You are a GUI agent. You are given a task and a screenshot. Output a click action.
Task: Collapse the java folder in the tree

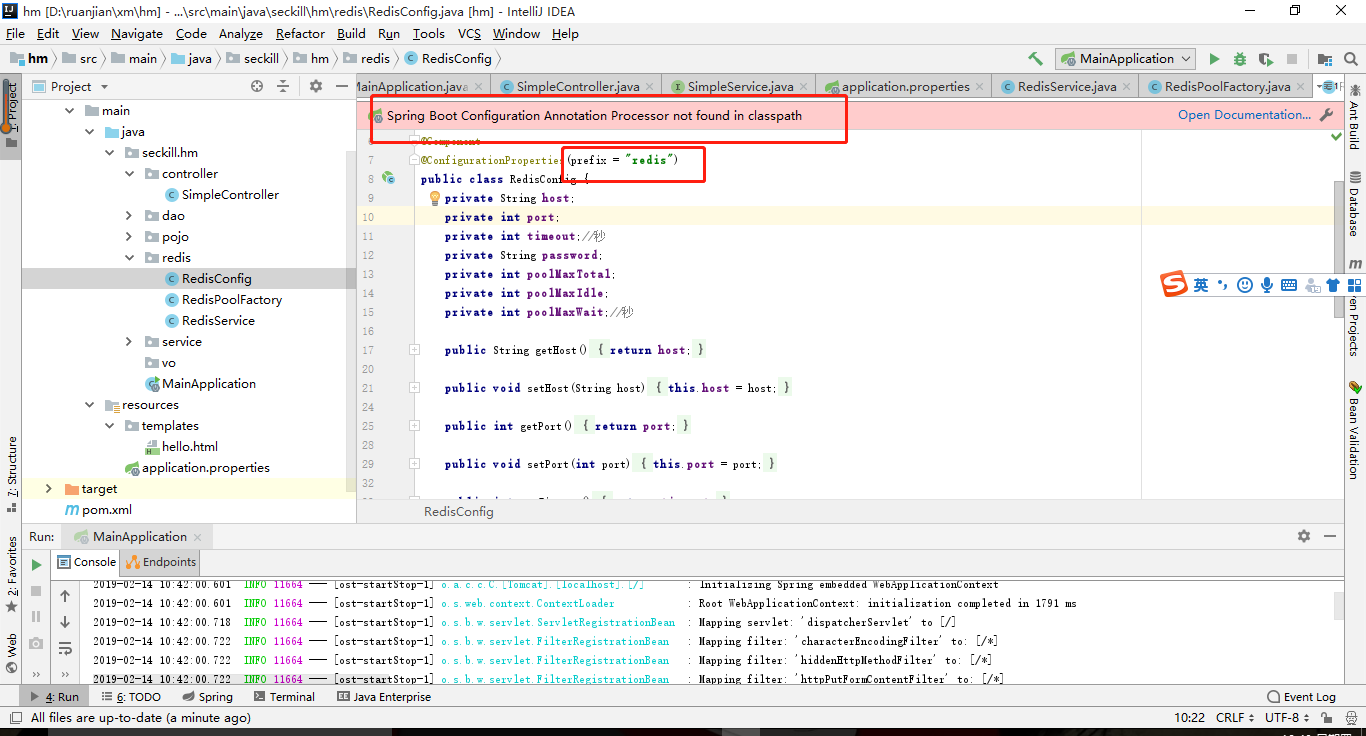pyautogui.click(x=90, y=132)
